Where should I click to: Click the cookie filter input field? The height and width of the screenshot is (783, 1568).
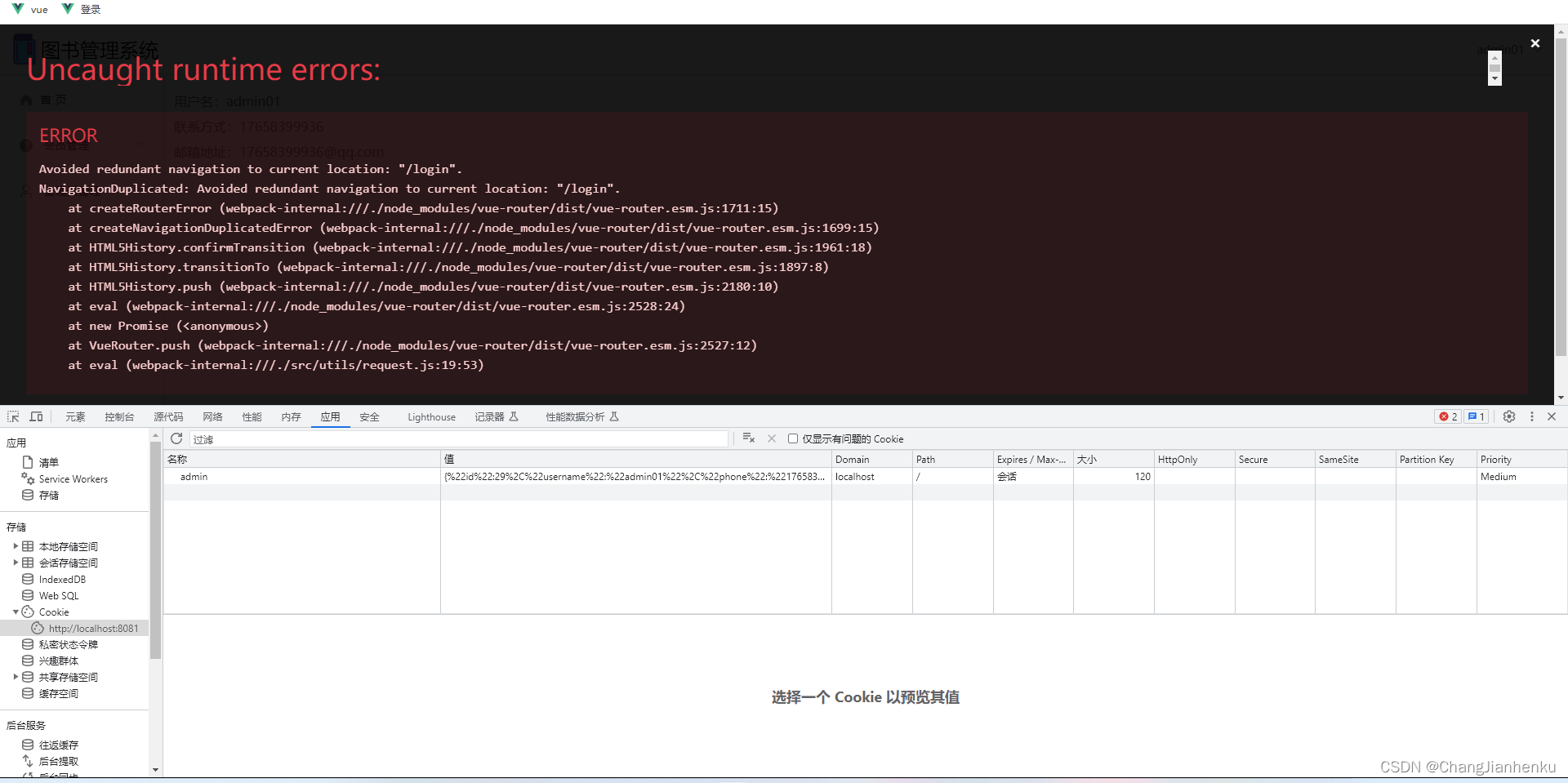coord(458,439)
